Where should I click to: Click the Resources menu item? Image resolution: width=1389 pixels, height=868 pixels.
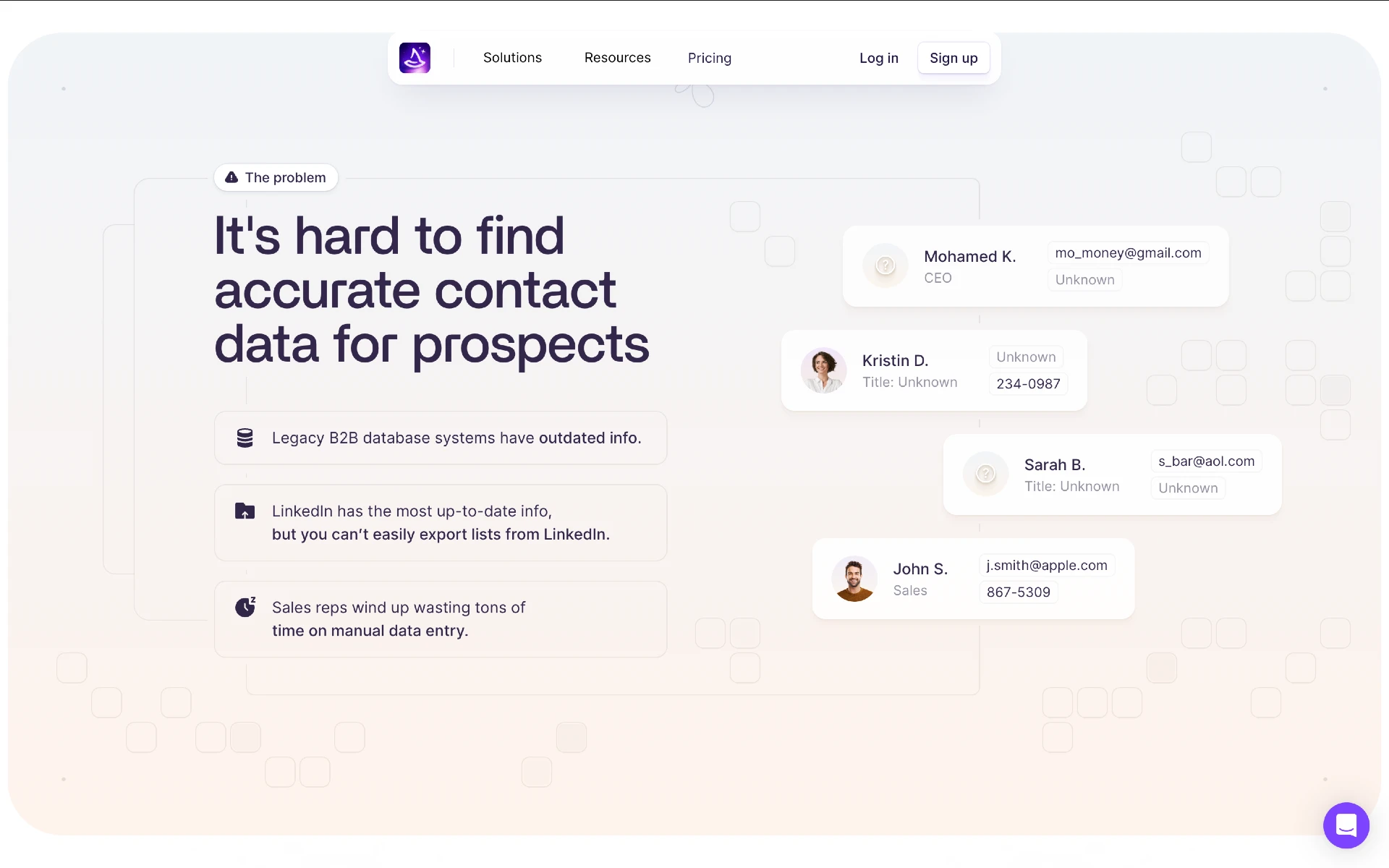click(617, 57)
